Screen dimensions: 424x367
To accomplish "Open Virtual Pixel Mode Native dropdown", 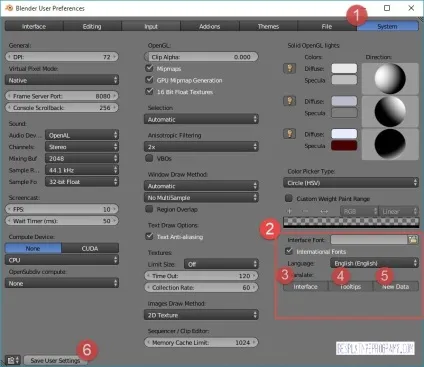I will [x=62, y=80].
